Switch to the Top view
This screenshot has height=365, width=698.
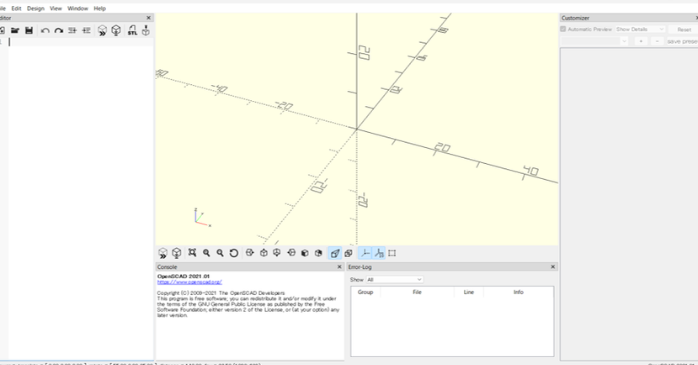[x=264, y=253]
